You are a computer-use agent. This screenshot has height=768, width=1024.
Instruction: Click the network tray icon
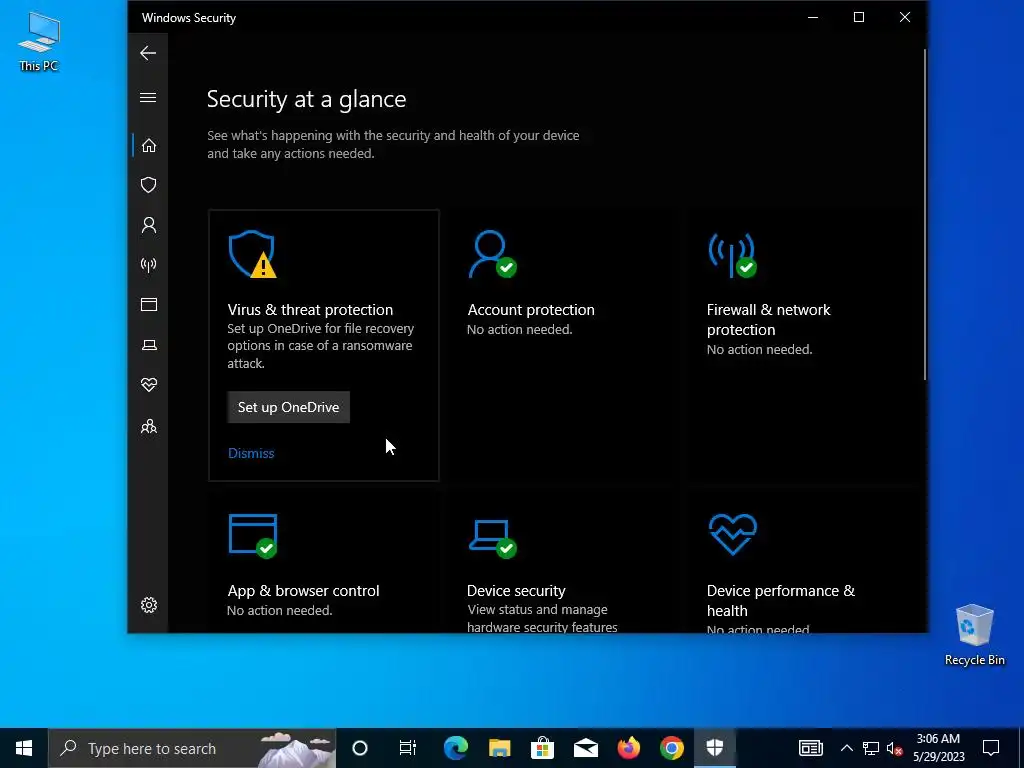click(871, 748)
